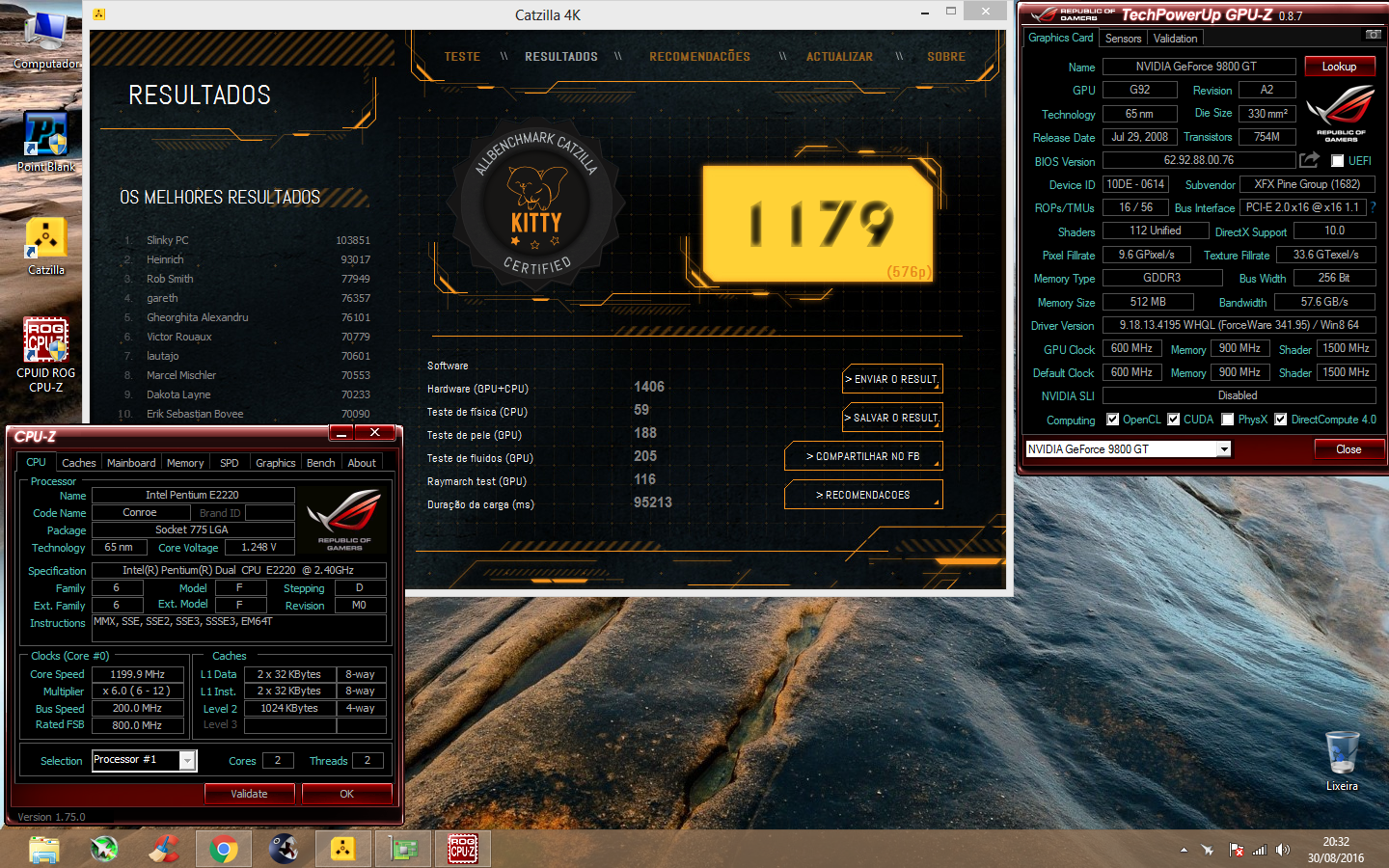Click the Slinky PC leaderboard entry
1389x868 pixels.
coord(246,240)
